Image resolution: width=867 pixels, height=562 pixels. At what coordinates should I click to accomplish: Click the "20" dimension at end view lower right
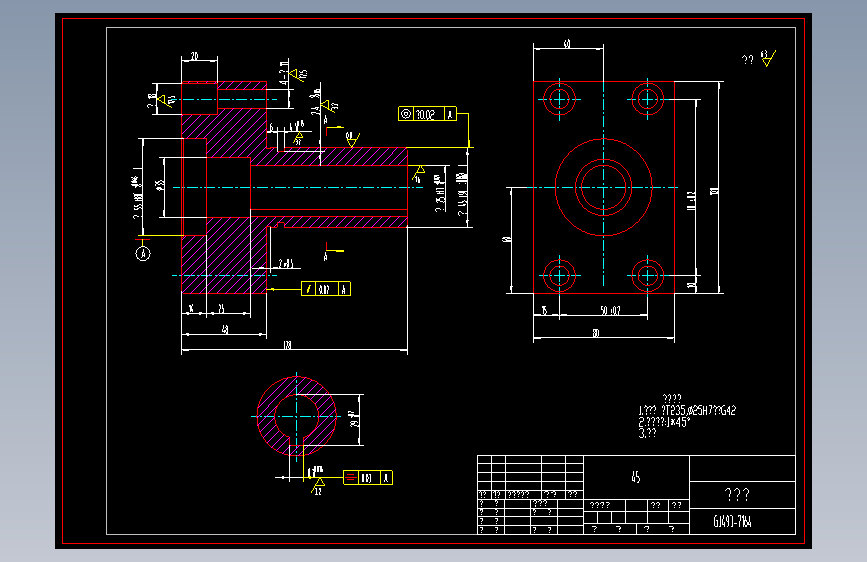point(691,286)
